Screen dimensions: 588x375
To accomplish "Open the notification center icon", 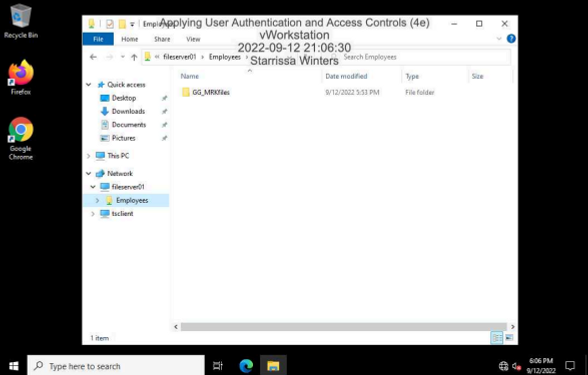I will pyautogui.click(x=570, y=366).
